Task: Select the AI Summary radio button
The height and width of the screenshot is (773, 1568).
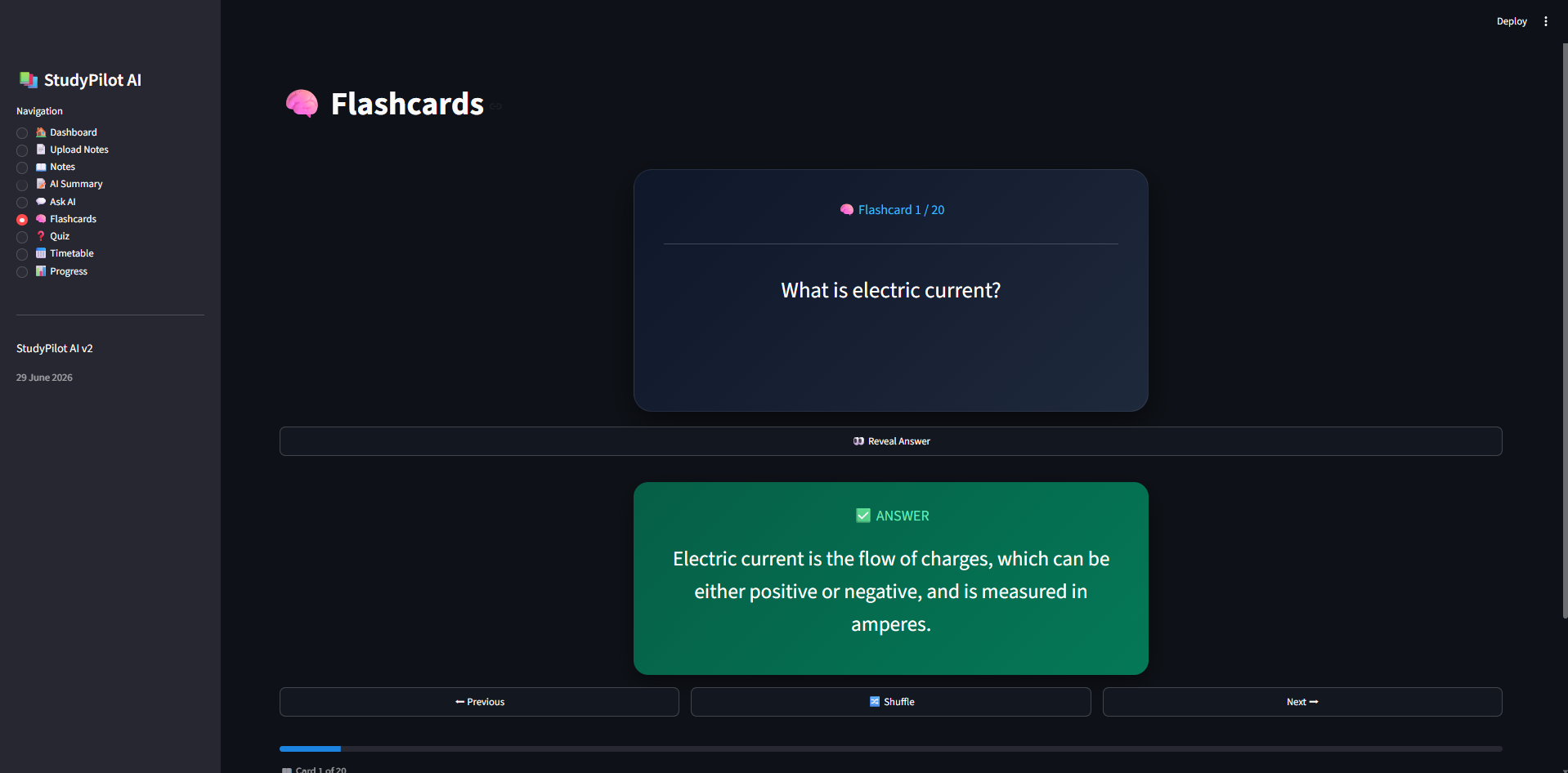Action: tap(22, 185)
